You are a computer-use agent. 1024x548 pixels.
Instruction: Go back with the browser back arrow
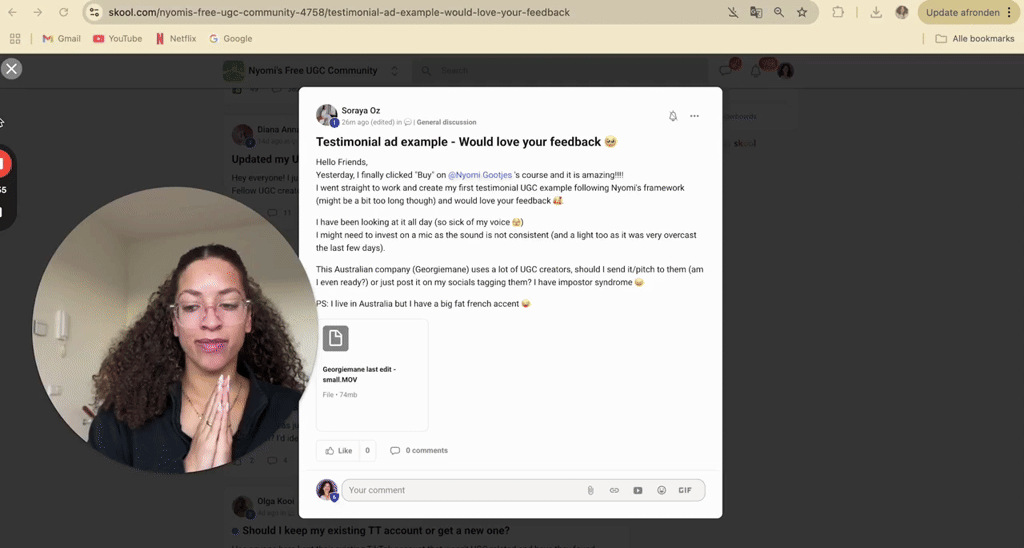(x=12, y=12)
